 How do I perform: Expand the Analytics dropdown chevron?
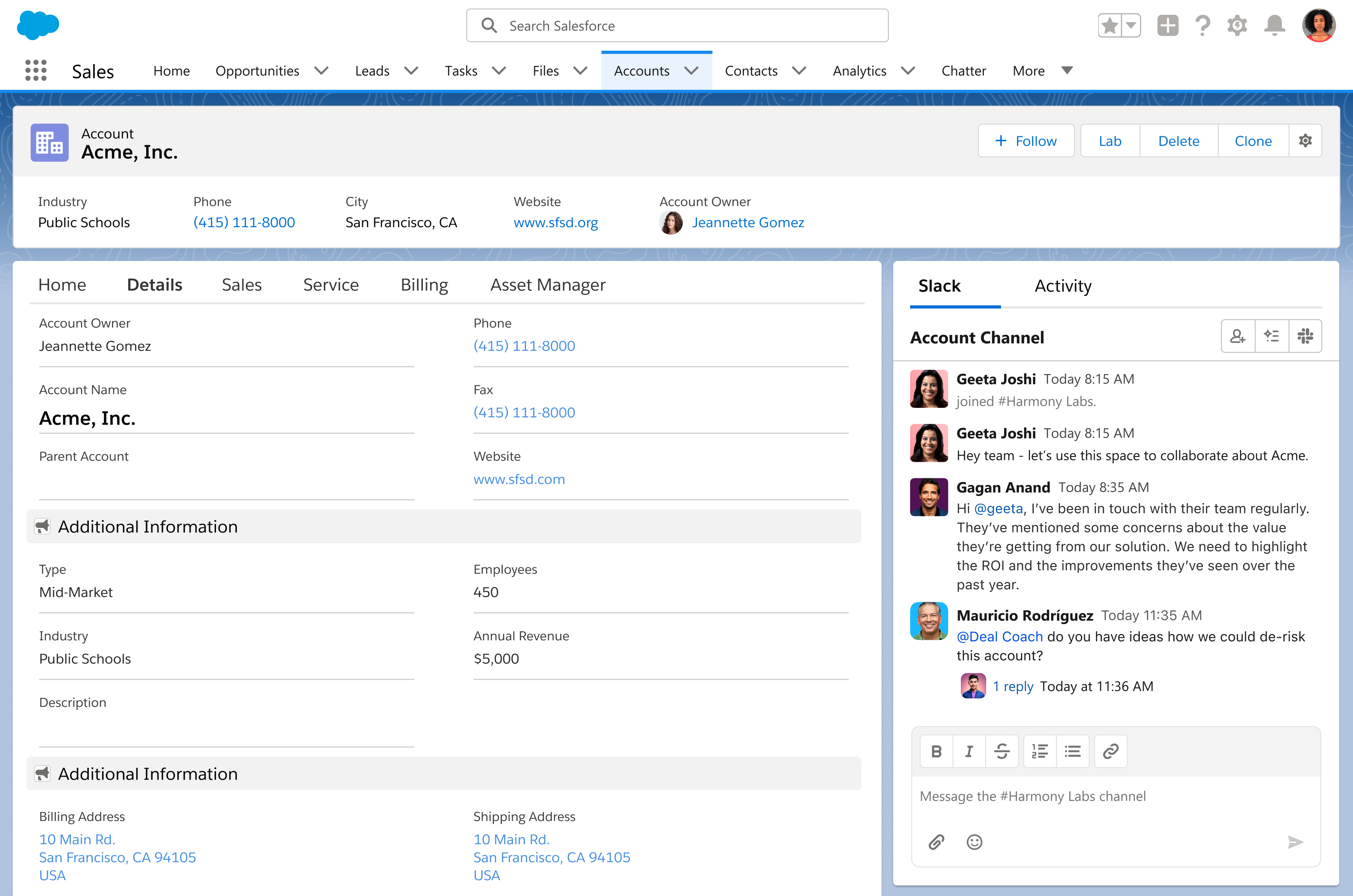(x=908, y=71)
